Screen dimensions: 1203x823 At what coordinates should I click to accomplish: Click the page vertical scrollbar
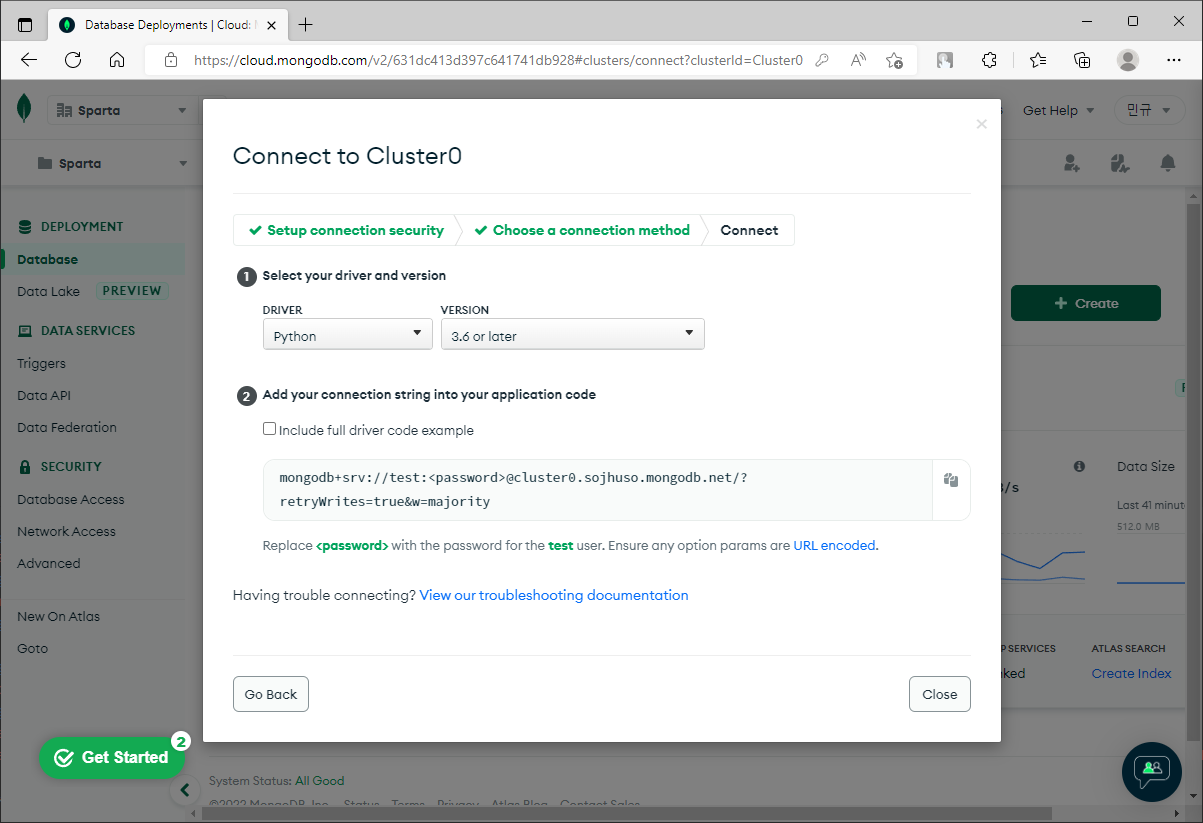(1194, 470)
